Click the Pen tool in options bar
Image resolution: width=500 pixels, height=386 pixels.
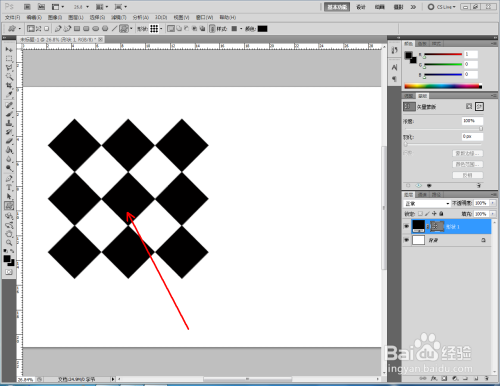58,29
